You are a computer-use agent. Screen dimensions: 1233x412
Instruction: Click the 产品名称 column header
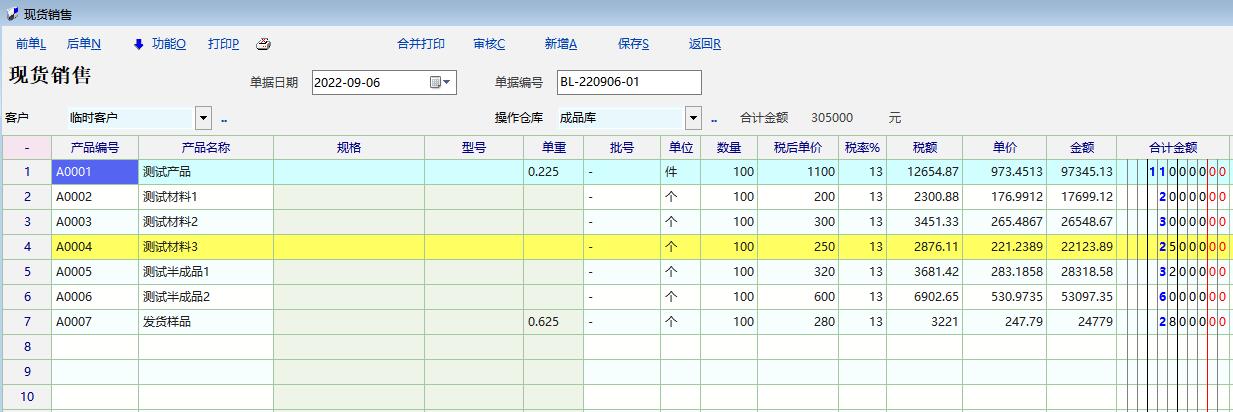[206, 148]
